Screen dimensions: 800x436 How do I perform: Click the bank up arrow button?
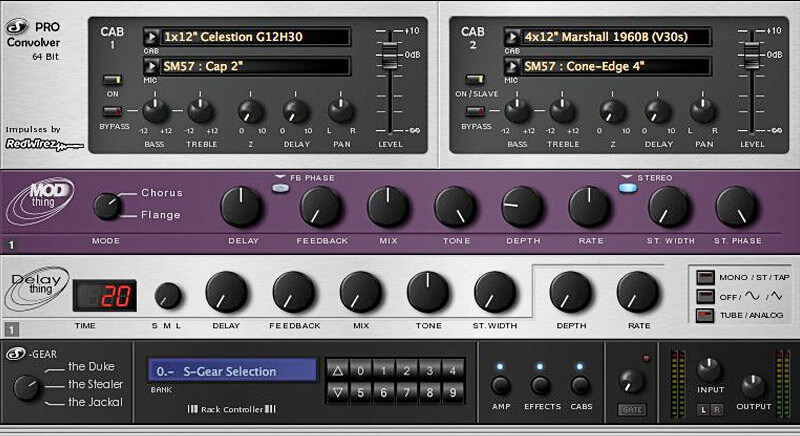pyautogui.click(x=337, y=371)
